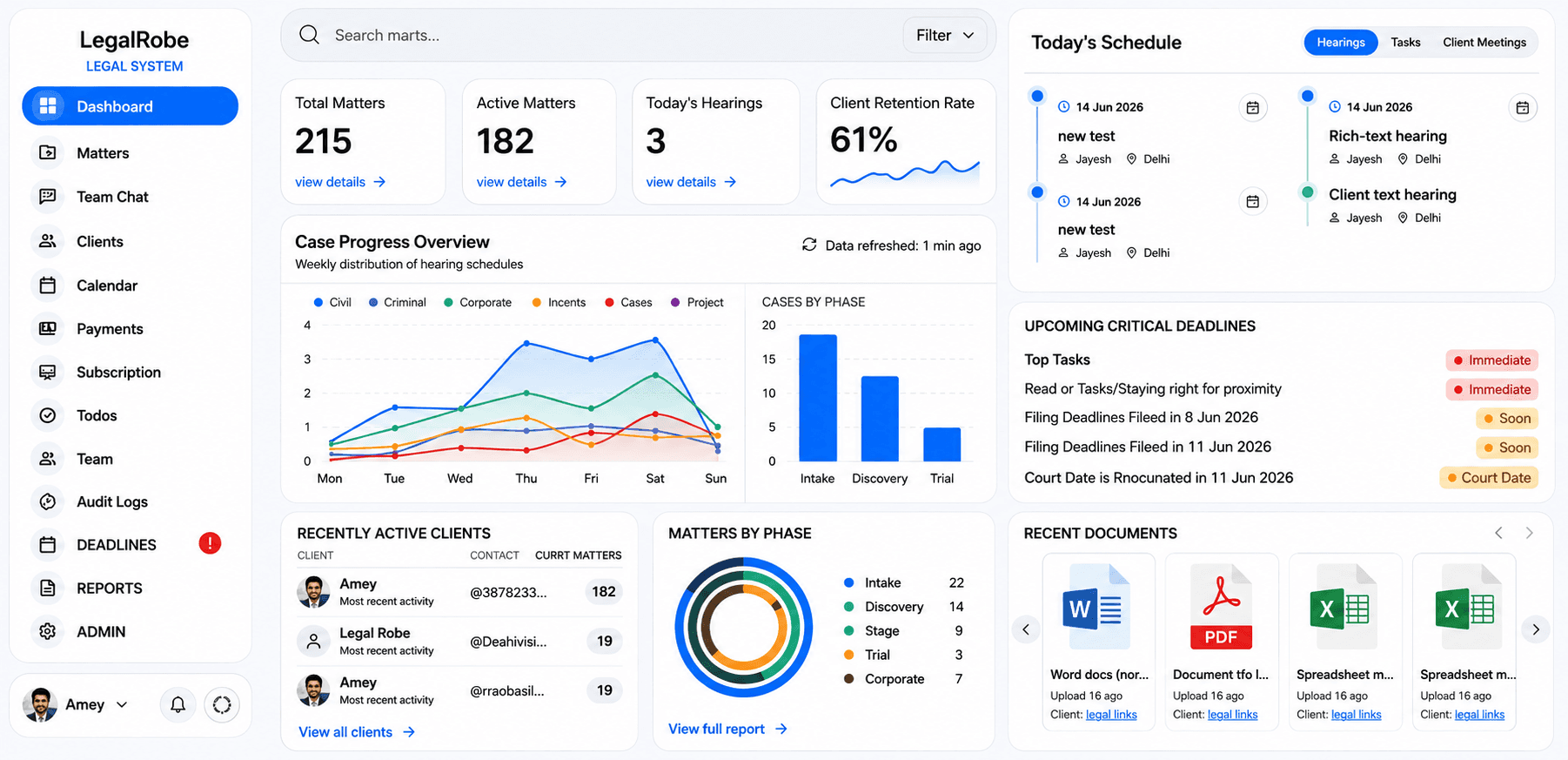Screen dimensions: 1568x760
Task: View details under Active Matters
Action: [522, 182]
